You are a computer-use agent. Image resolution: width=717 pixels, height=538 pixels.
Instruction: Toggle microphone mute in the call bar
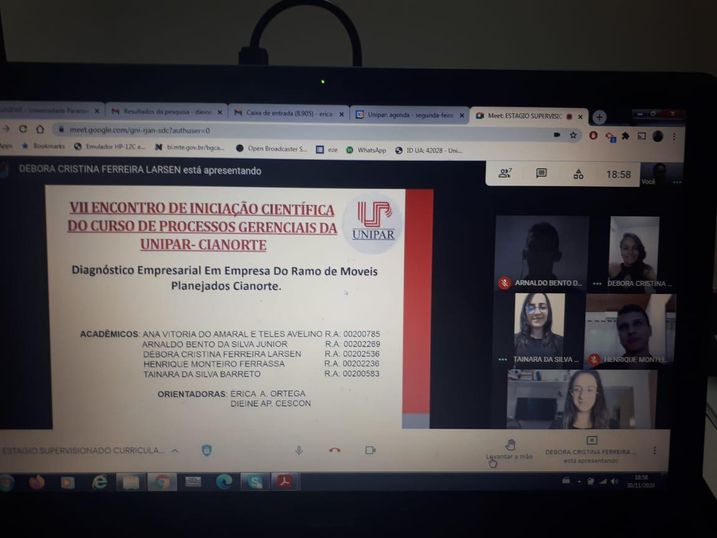click(298, 450)
